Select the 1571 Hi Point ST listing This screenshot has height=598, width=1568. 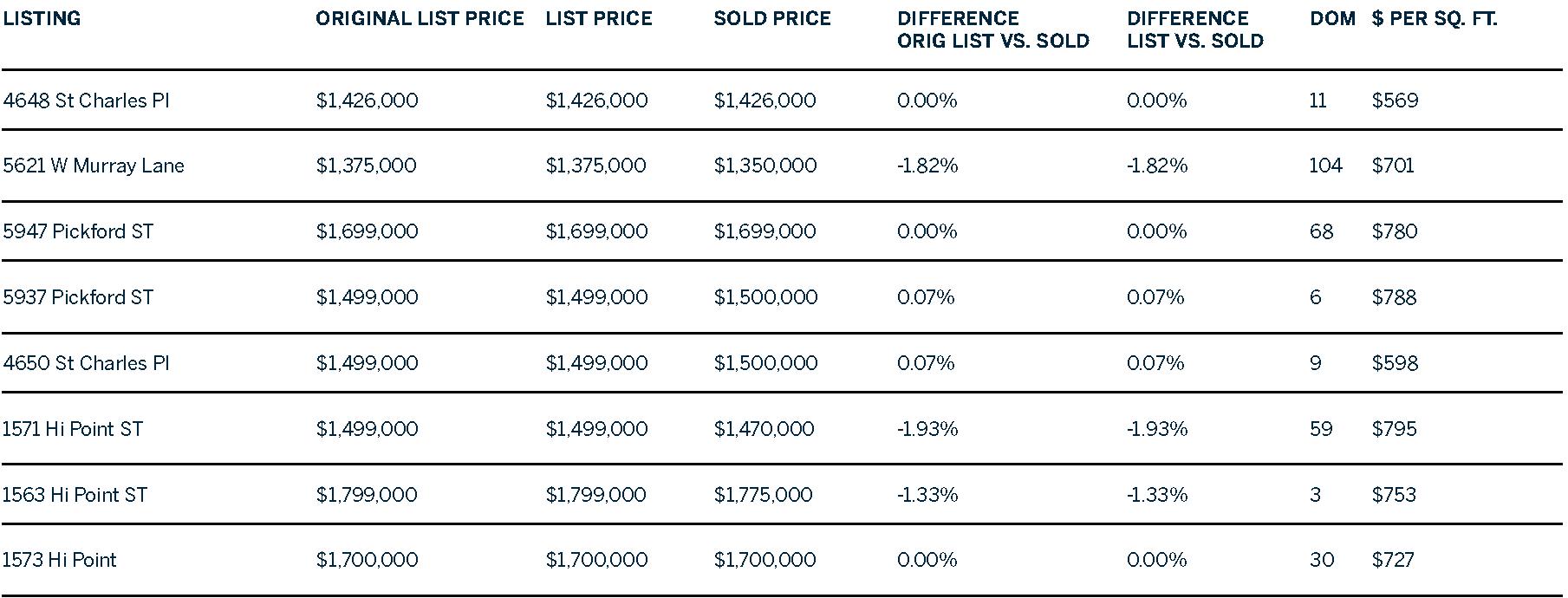[x=73, y=429]
